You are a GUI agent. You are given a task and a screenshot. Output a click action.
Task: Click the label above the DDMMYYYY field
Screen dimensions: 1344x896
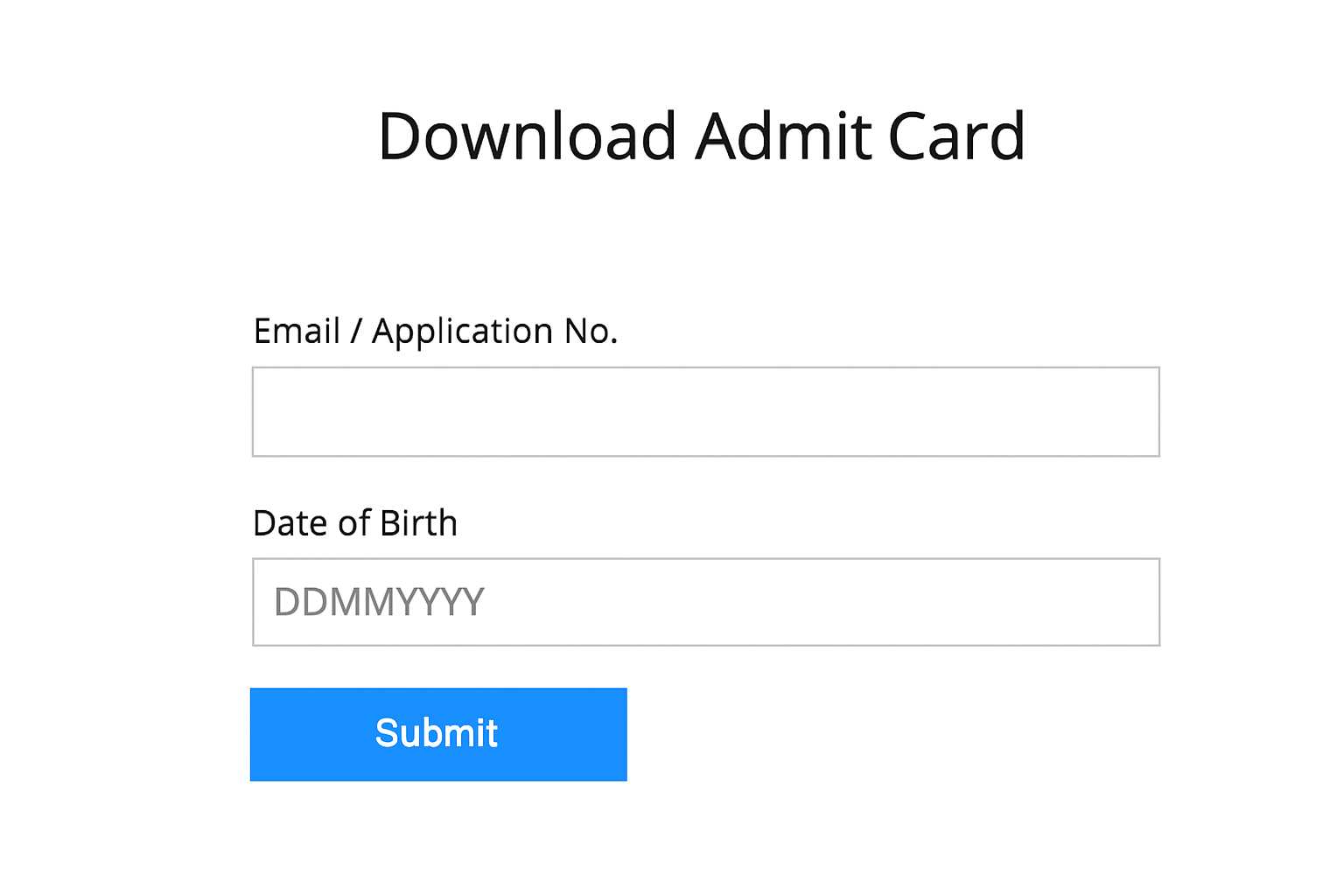point(354,523)
